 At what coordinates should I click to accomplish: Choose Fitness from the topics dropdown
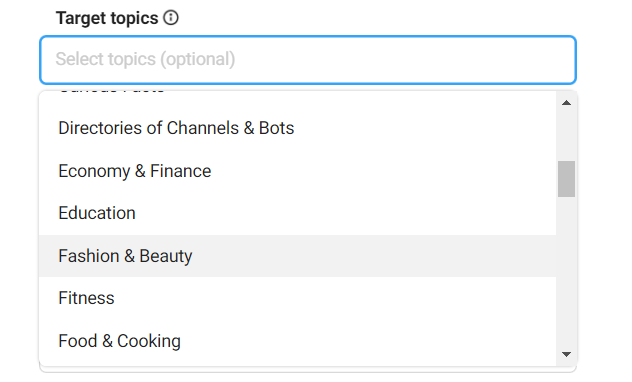(297, 298)
